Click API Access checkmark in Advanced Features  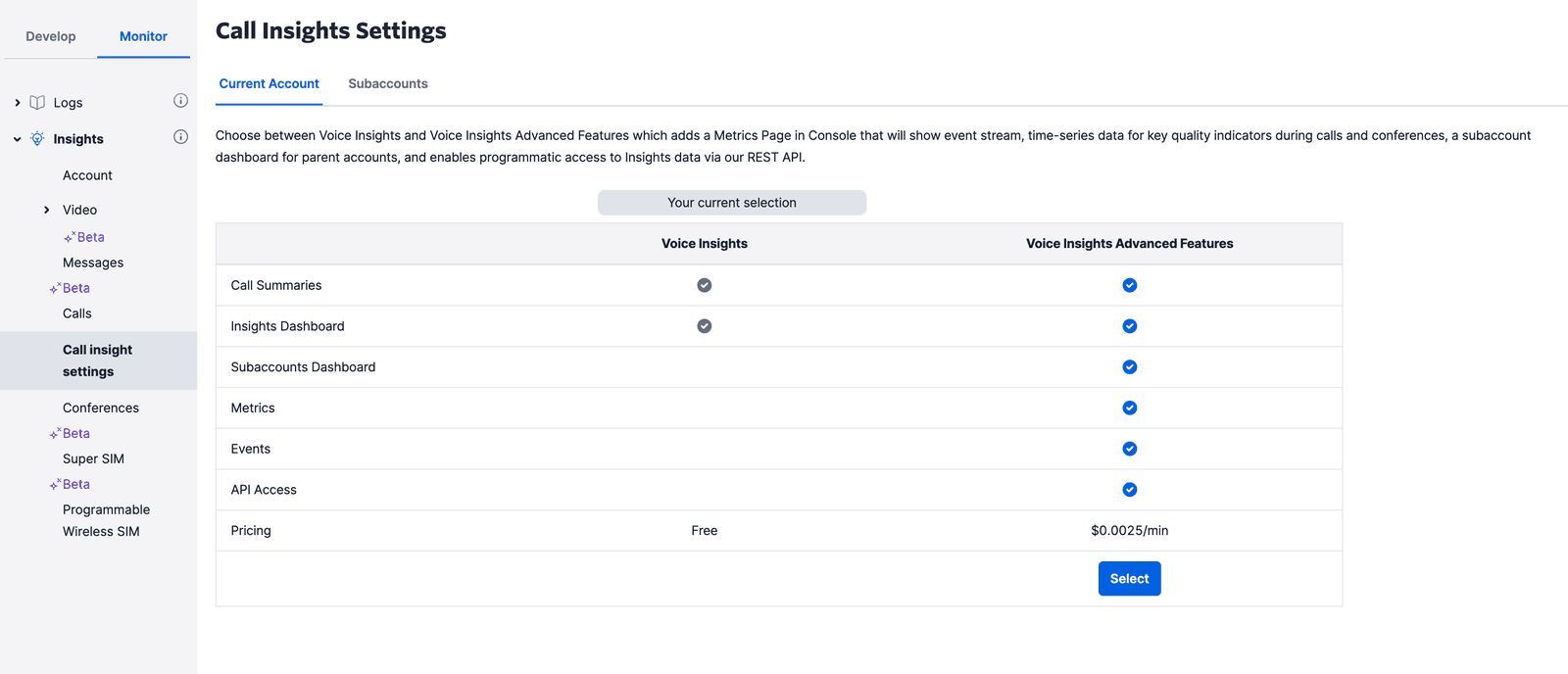pos(1129,490)
